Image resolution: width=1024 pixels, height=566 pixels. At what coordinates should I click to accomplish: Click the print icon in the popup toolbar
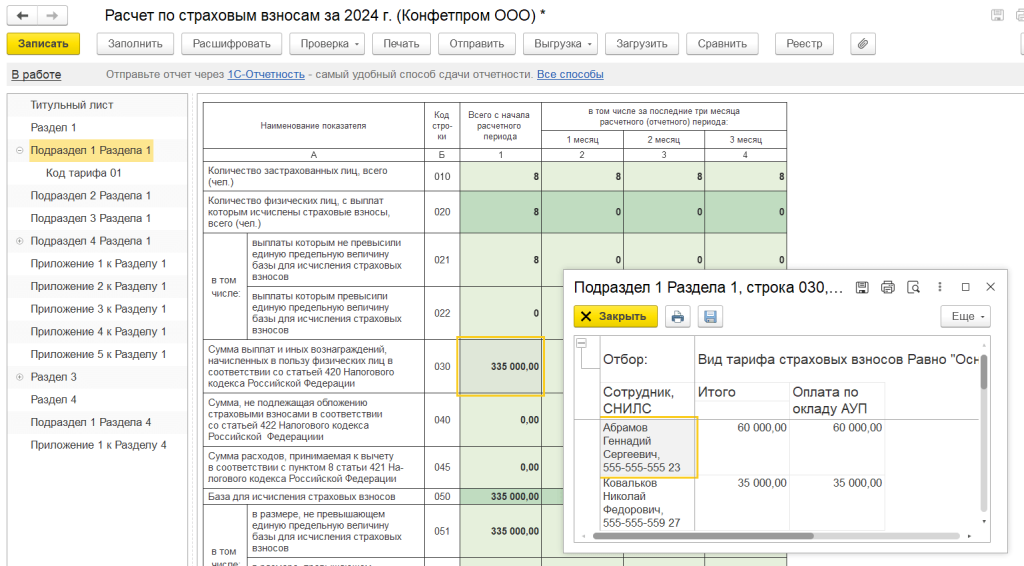(x=678, y=317)
